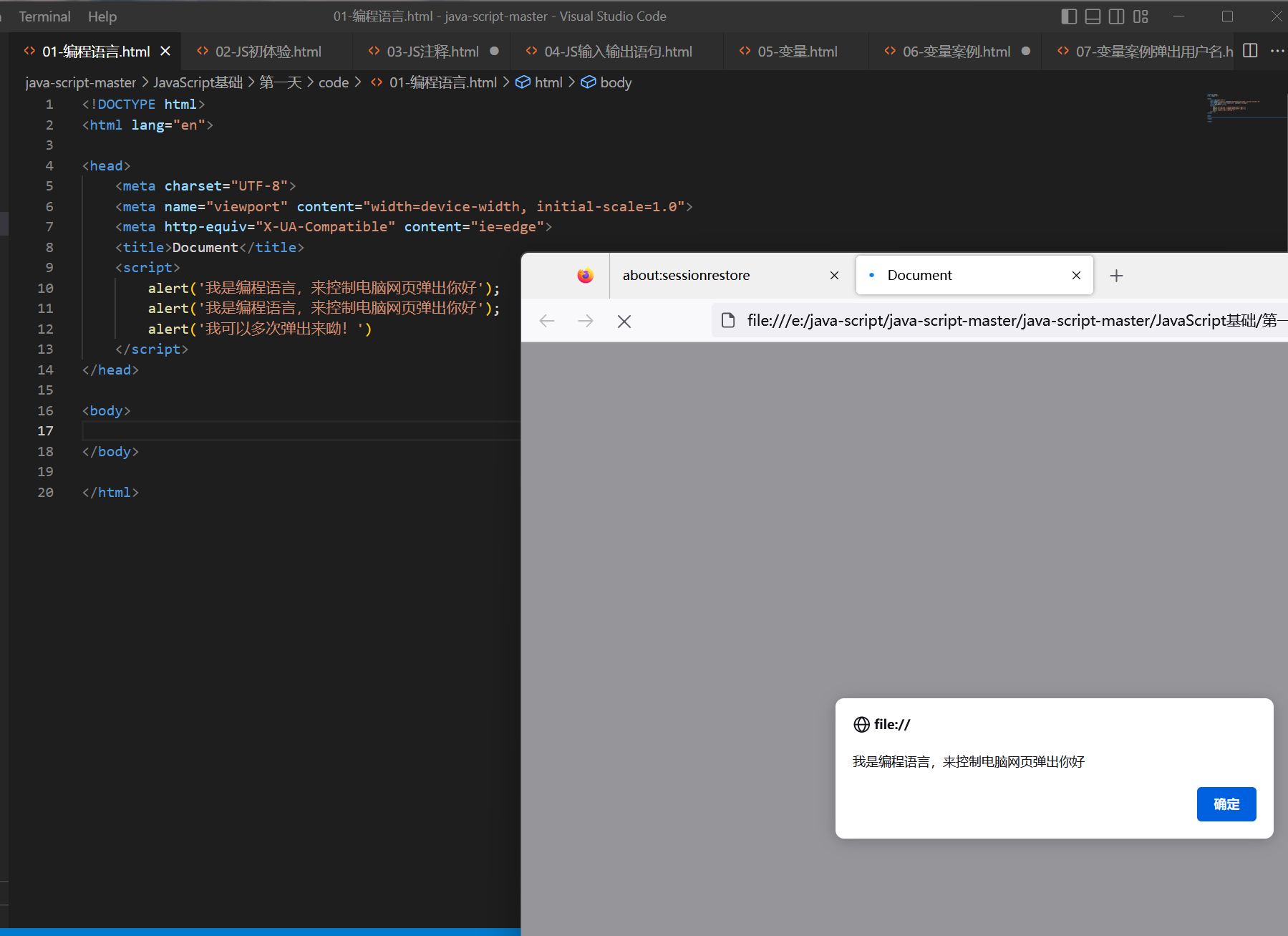Open the 05-变量.html editor tab
Viewport: 1288px width, 936px height.
(x=797, y=52)
